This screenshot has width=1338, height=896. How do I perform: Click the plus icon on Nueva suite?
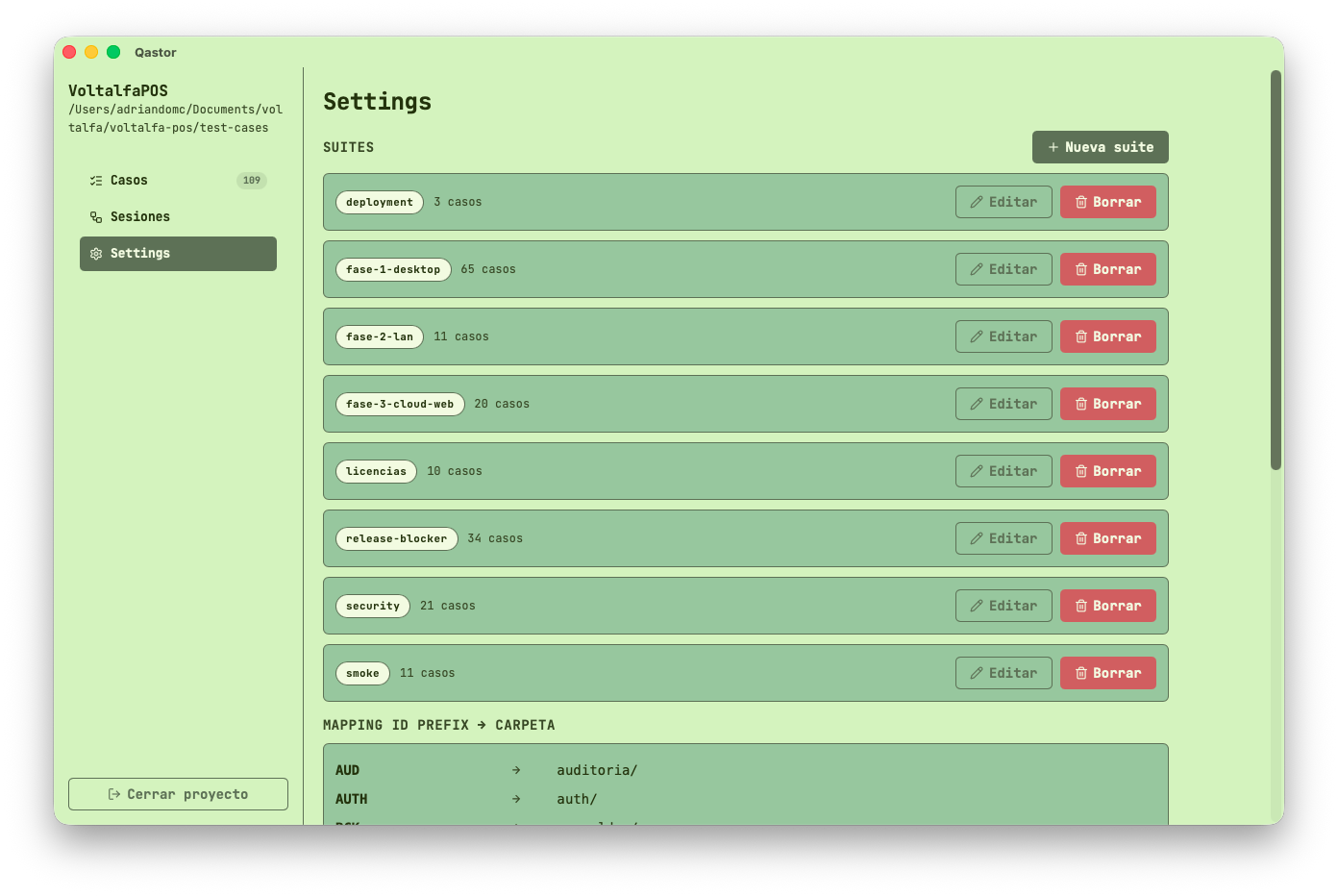[1053, 147]
